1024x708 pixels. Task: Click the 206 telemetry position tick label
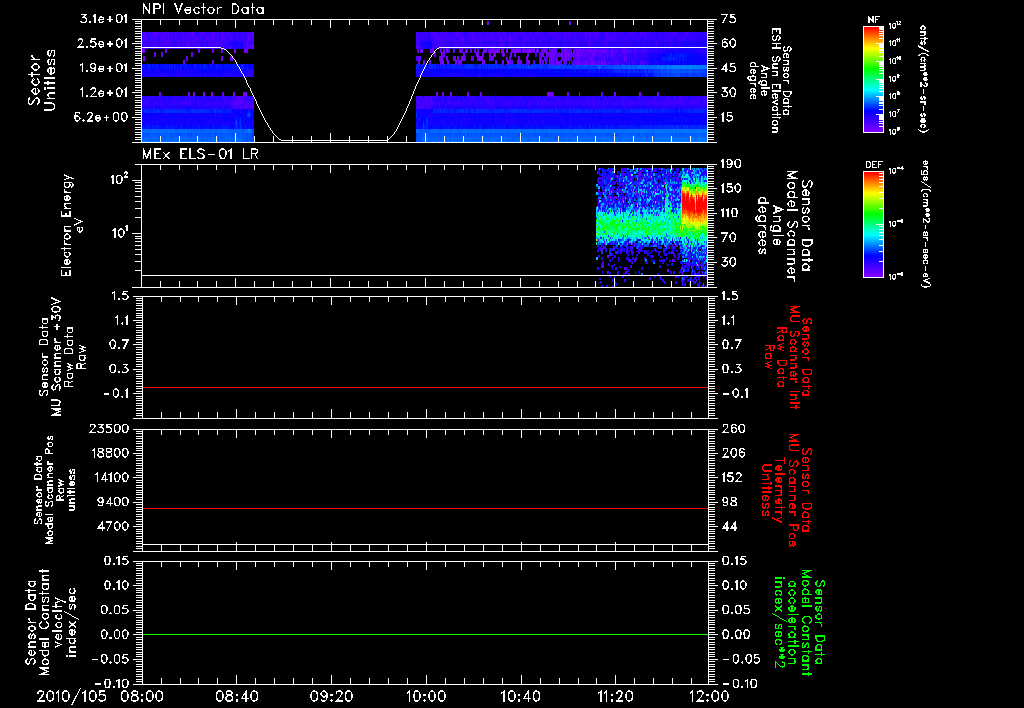pos(732,453)
